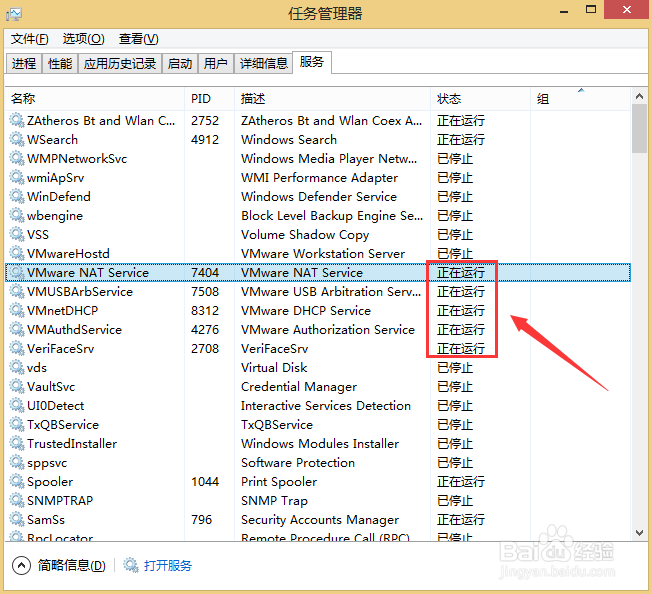652x594 pixels.
Task: Collapse view with 简略信息(D) button
Action: click(59, 565)
